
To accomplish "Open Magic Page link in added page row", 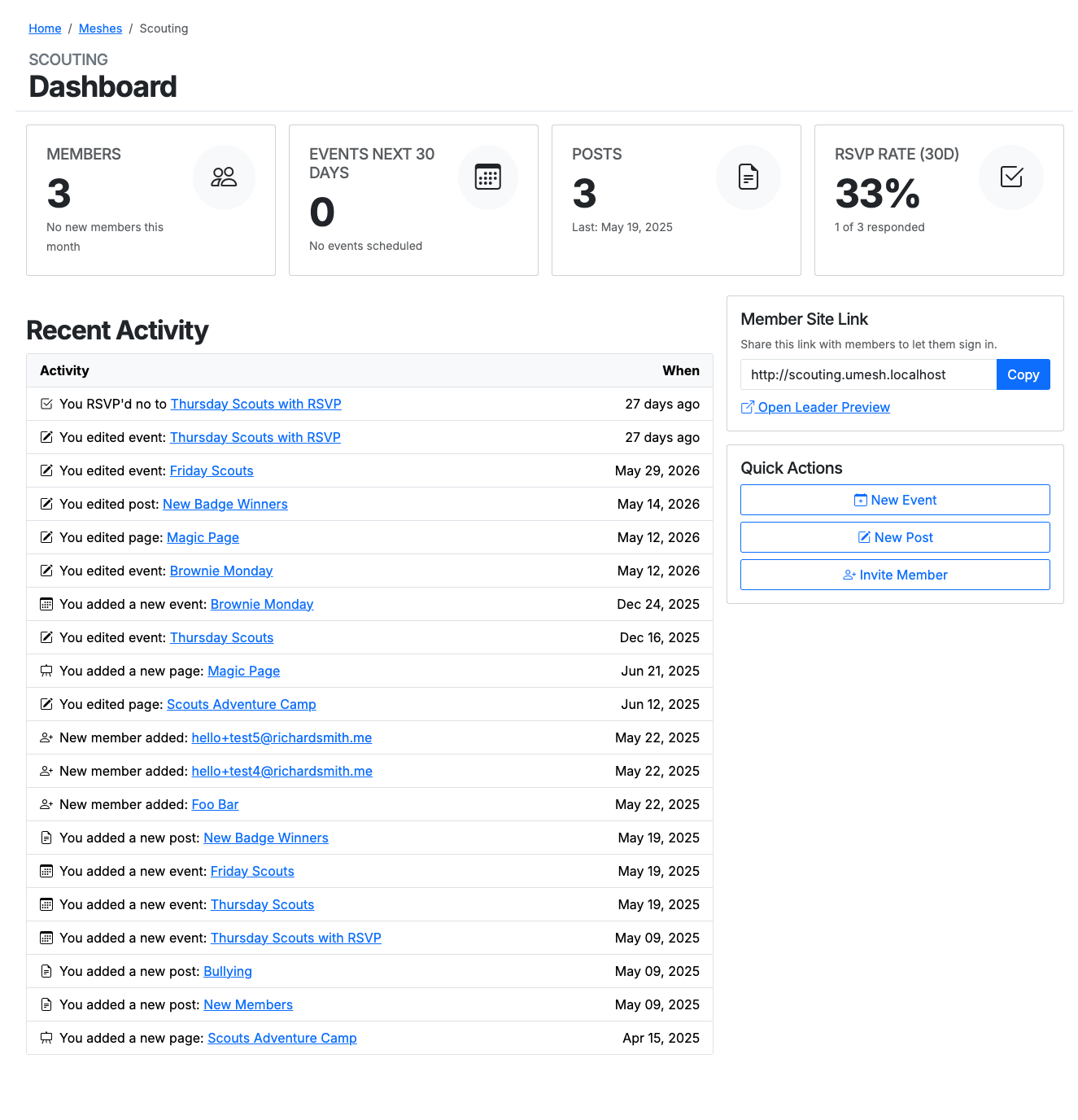I will click(x=244, y=671).
